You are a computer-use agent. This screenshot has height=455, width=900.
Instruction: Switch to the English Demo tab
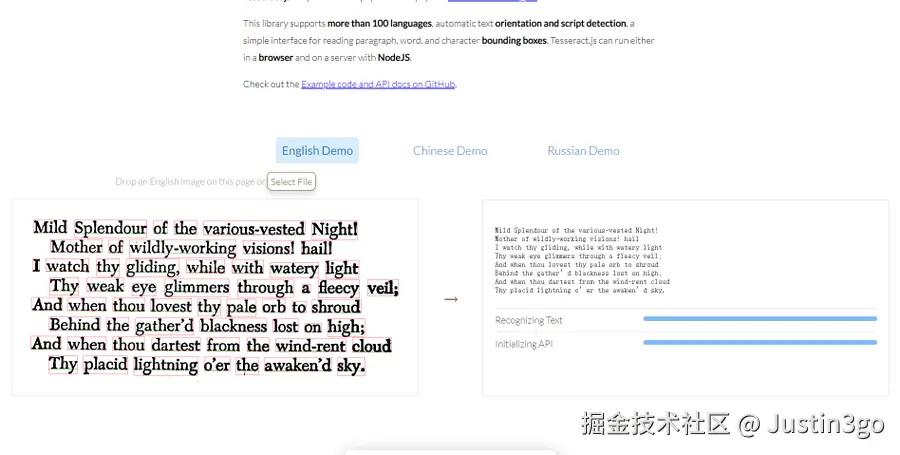click(317, 150)
